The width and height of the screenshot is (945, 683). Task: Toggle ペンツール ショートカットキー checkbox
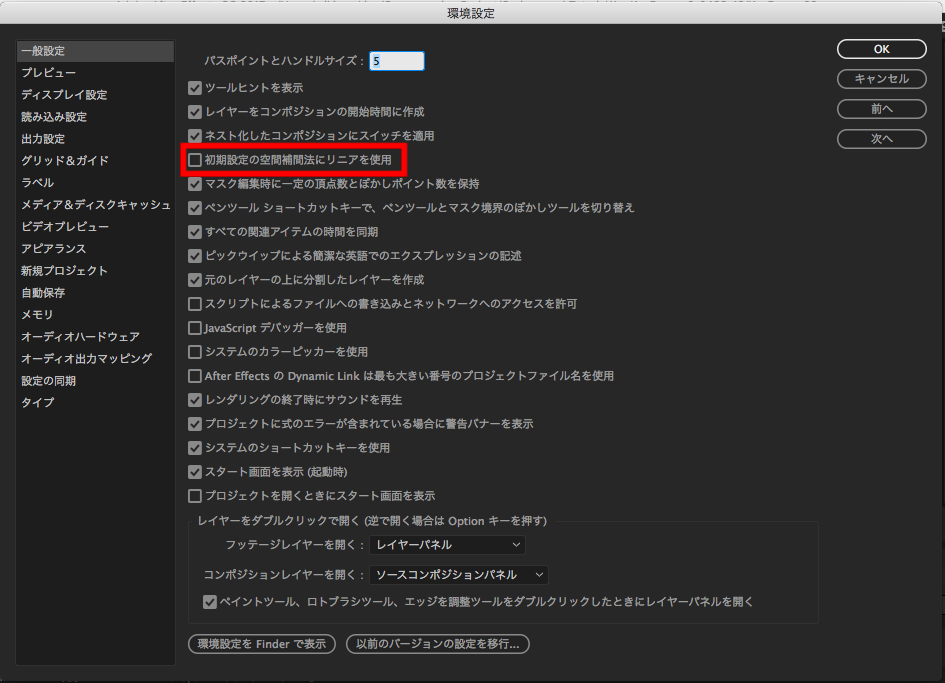(x=195, y=208)
